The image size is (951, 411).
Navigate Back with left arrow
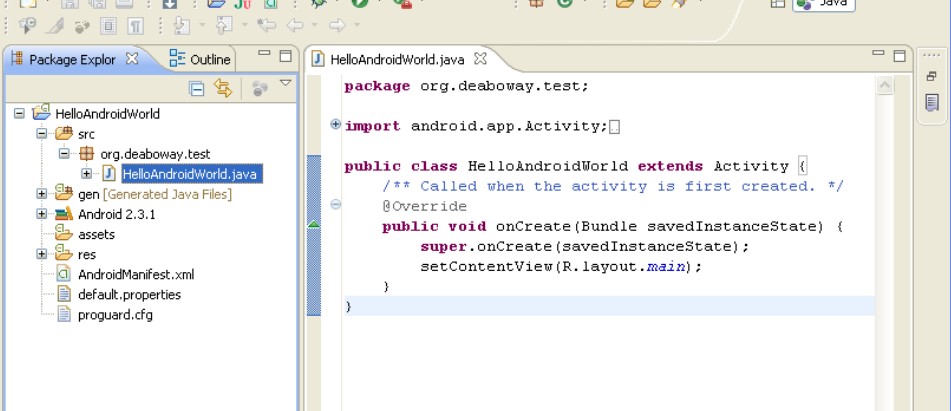click(295, 25)
